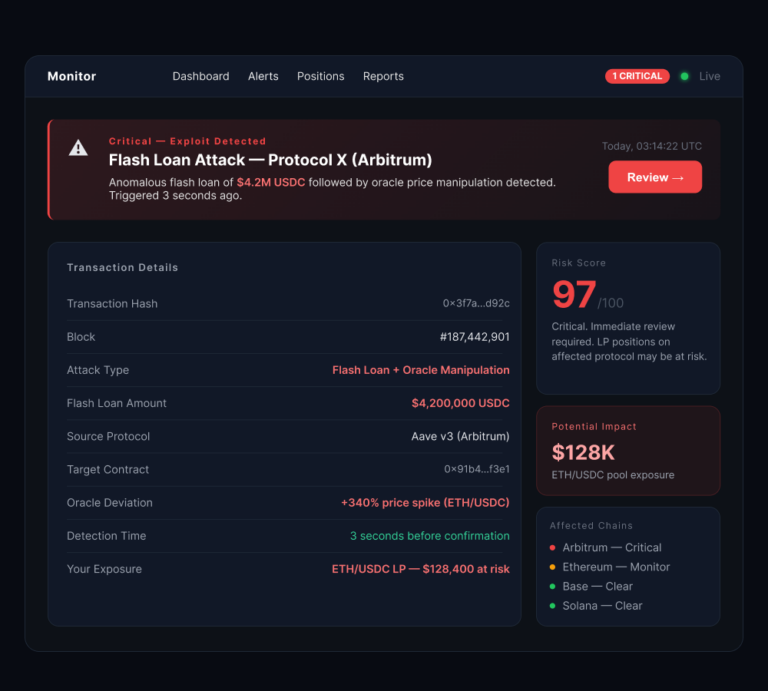Click the Risk Score heading
Screen dimensions: 768x691
click(578, 263)
